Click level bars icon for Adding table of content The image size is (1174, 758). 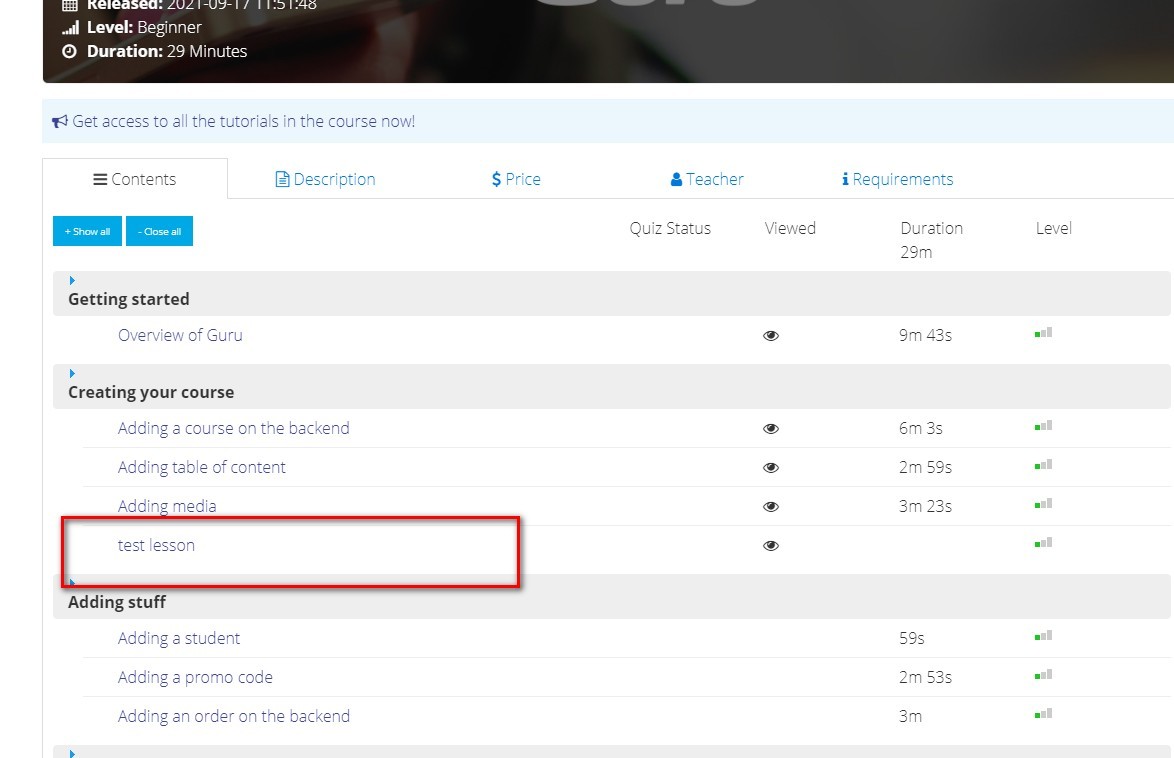tap(1043, 465)
